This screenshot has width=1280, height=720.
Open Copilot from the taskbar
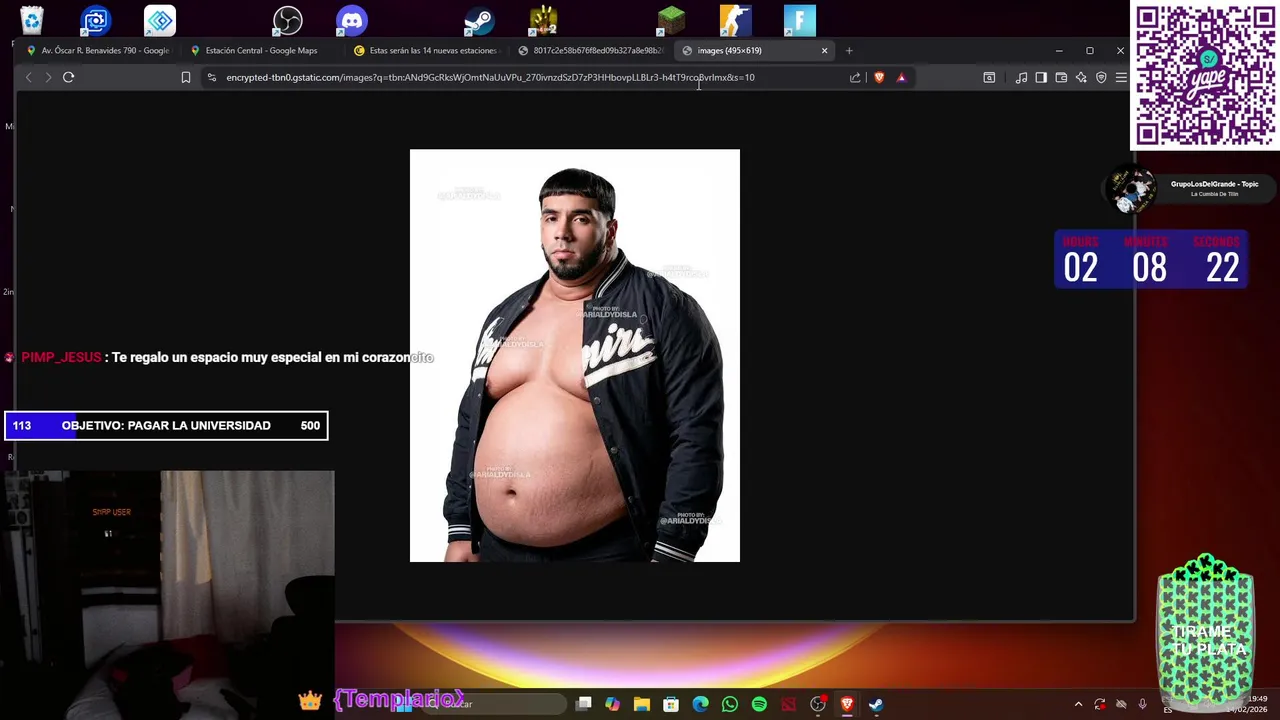point(612,704)
